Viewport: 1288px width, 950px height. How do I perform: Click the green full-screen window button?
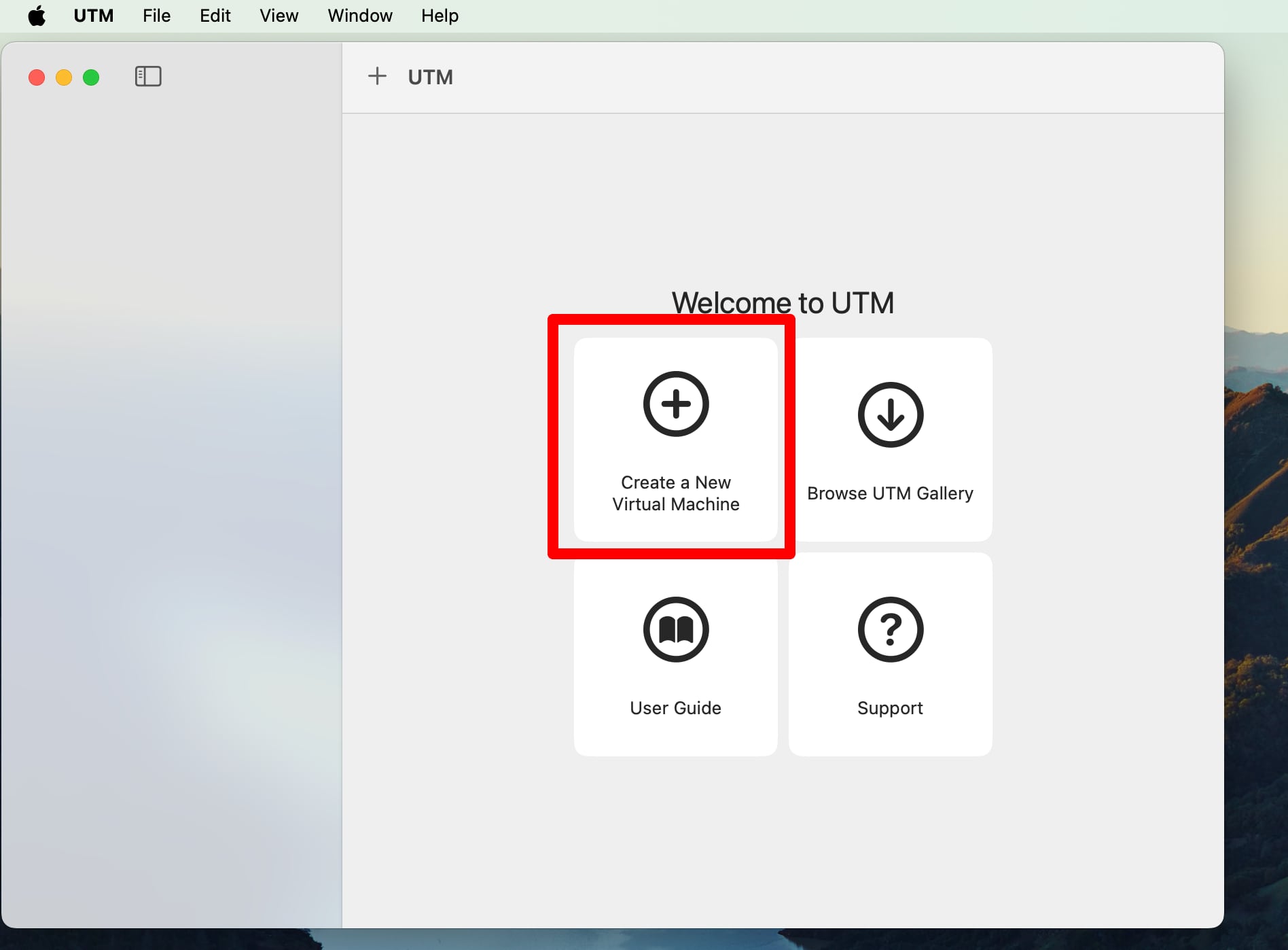(91, 77)
